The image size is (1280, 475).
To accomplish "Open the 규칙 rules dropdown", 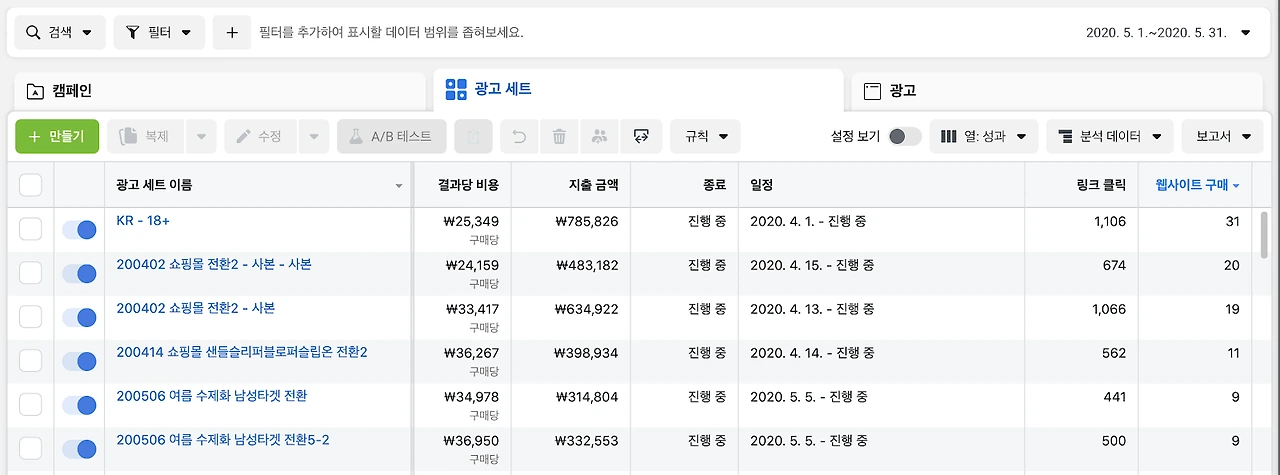I will pyautogui.click(x=705, y=136).
